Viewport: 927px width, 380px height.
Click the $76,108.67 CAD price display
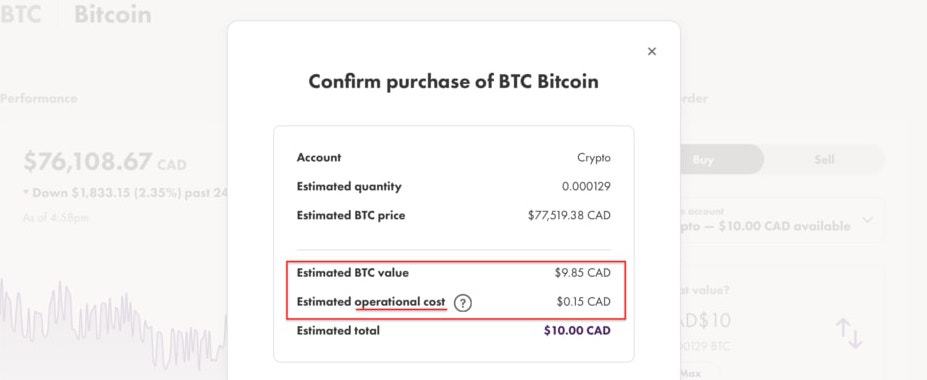(105, 161)
